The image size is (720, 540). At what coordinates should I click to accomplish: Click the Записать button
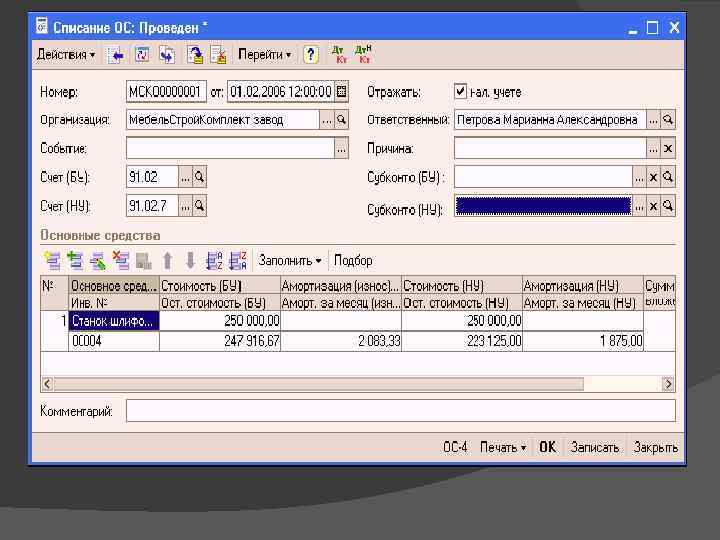[x=595, y=447]
